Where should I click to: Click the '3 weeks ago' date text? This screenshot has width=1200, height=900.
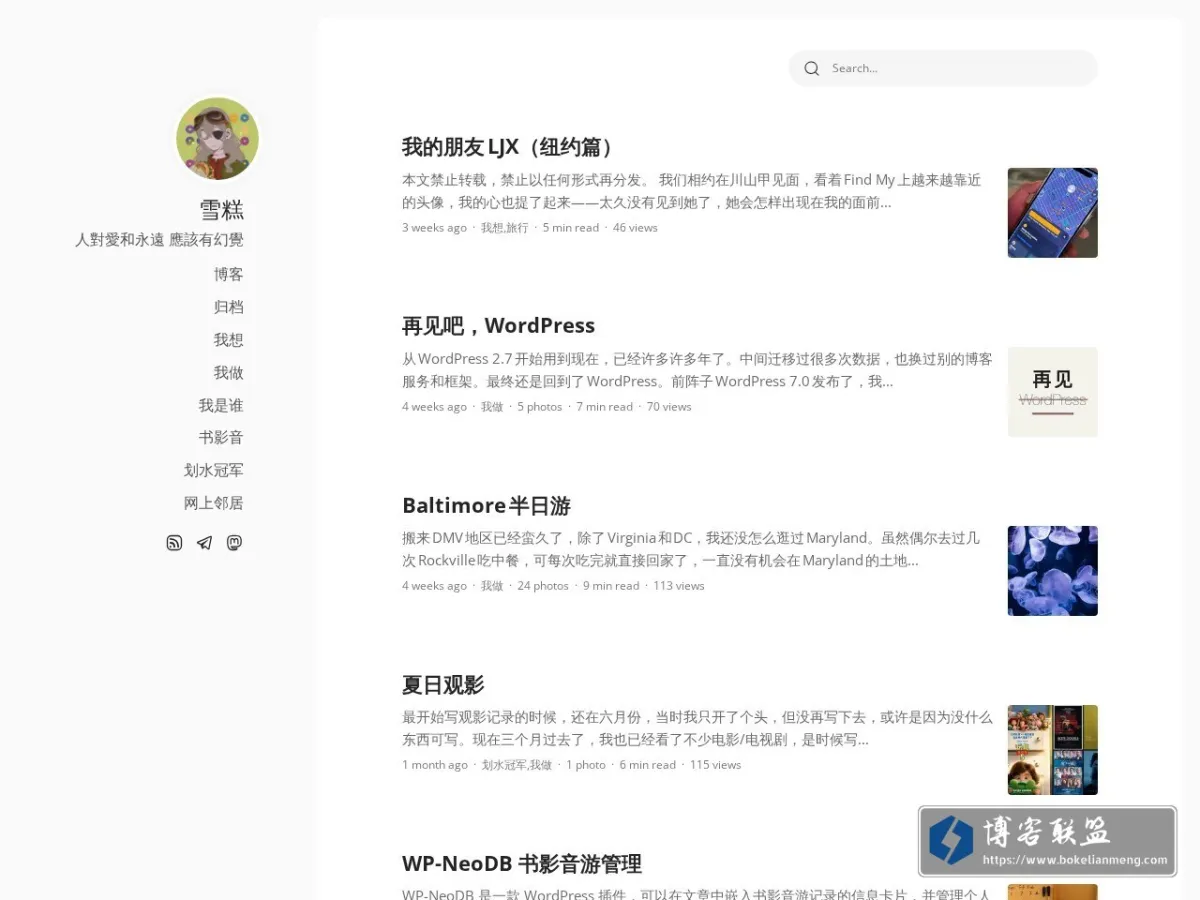434,228
